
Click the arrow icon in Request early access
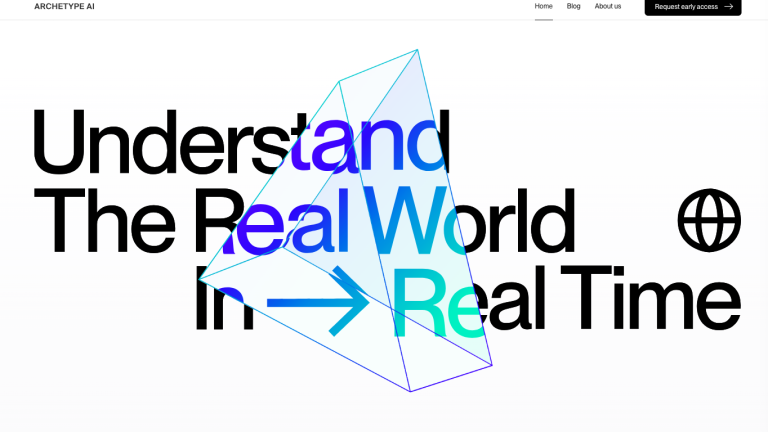(728, 7)
